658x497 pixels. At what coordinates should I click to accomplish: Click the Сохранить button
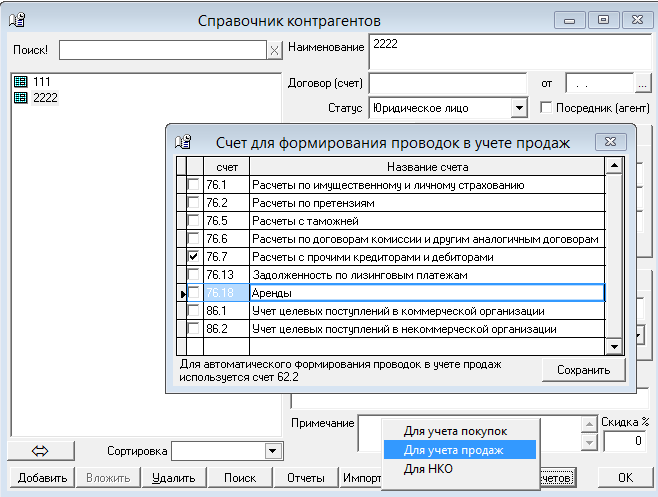tap(583, 370)
